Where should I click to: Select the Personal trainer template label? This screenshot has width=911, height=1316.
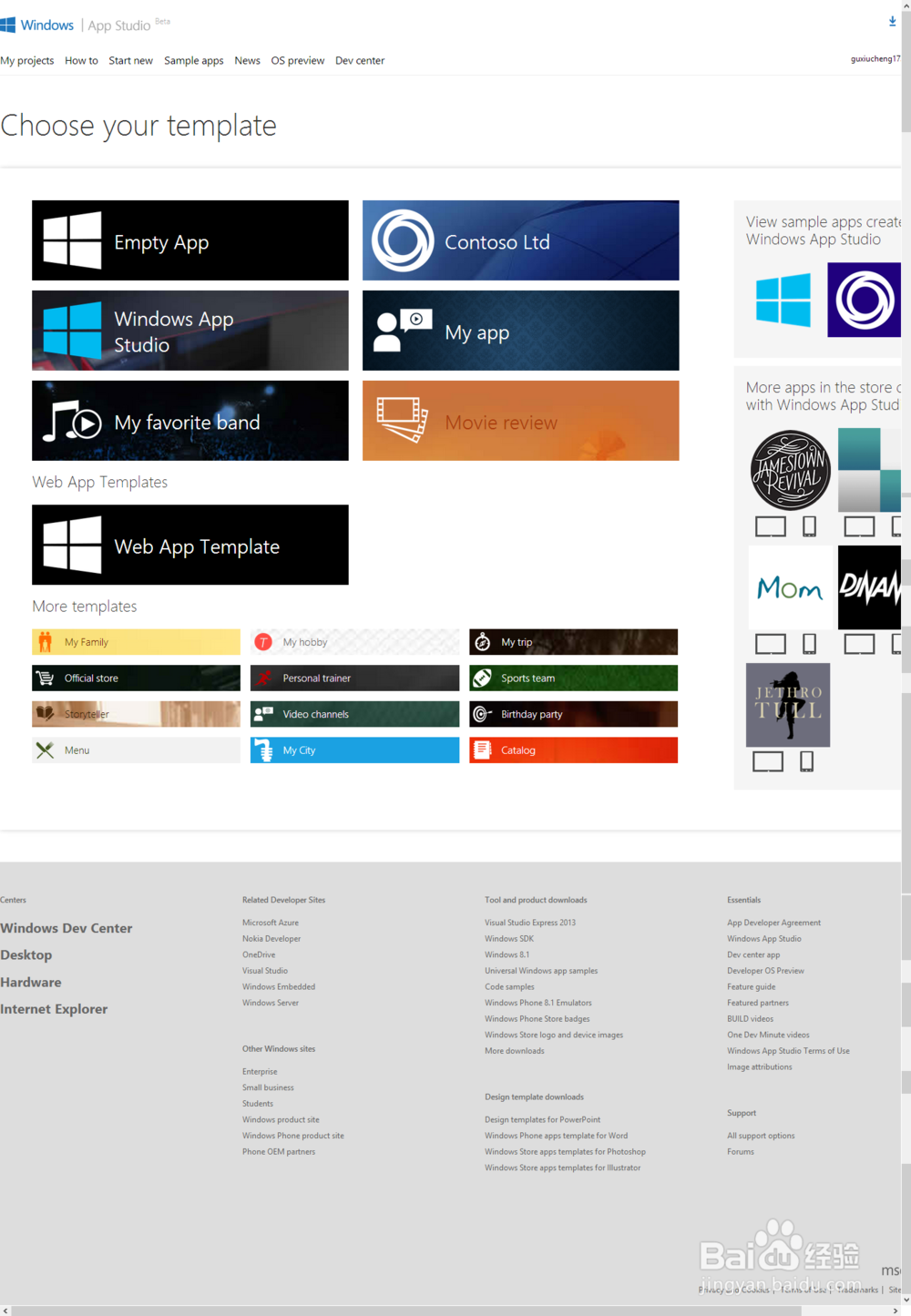point(317,678)
